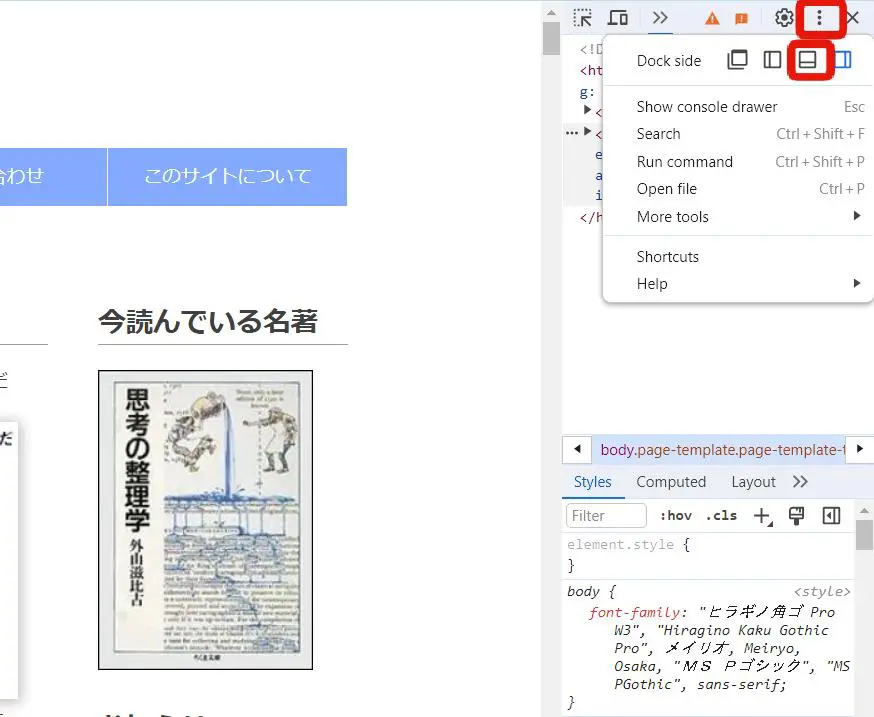874x717 pixels.
Task: Click the orange warning triangle icon
Action: (712, 19)
